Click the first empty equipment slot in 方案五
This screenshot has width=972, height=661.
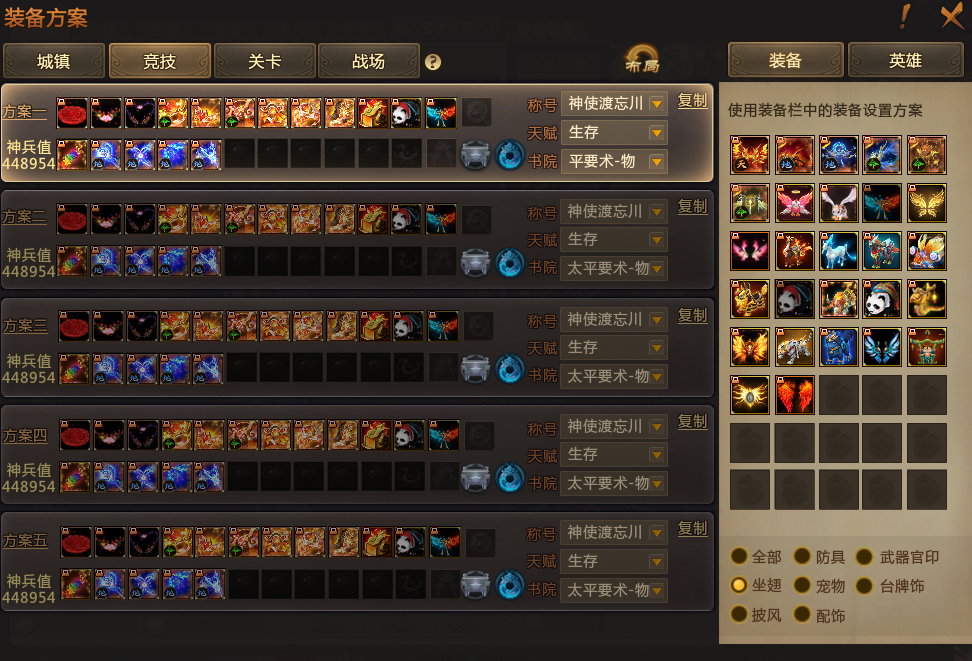point(244,585)
